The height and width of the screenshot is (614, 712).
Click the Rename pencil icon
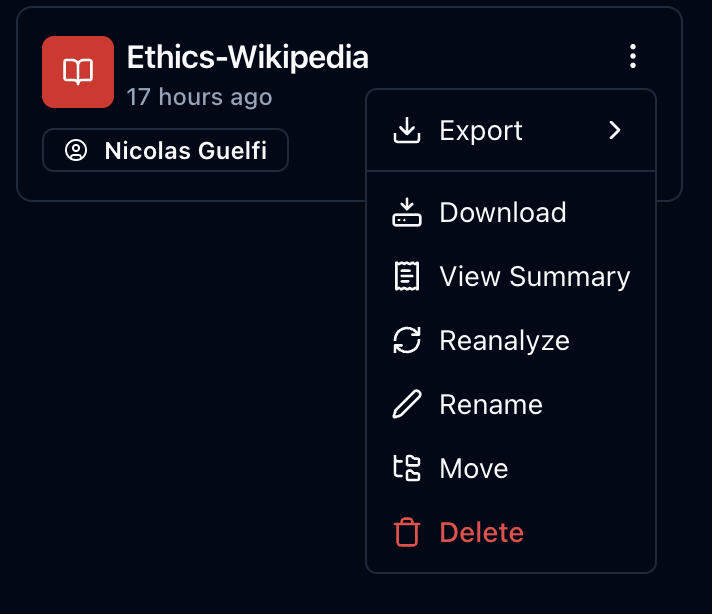pos(406,405)
